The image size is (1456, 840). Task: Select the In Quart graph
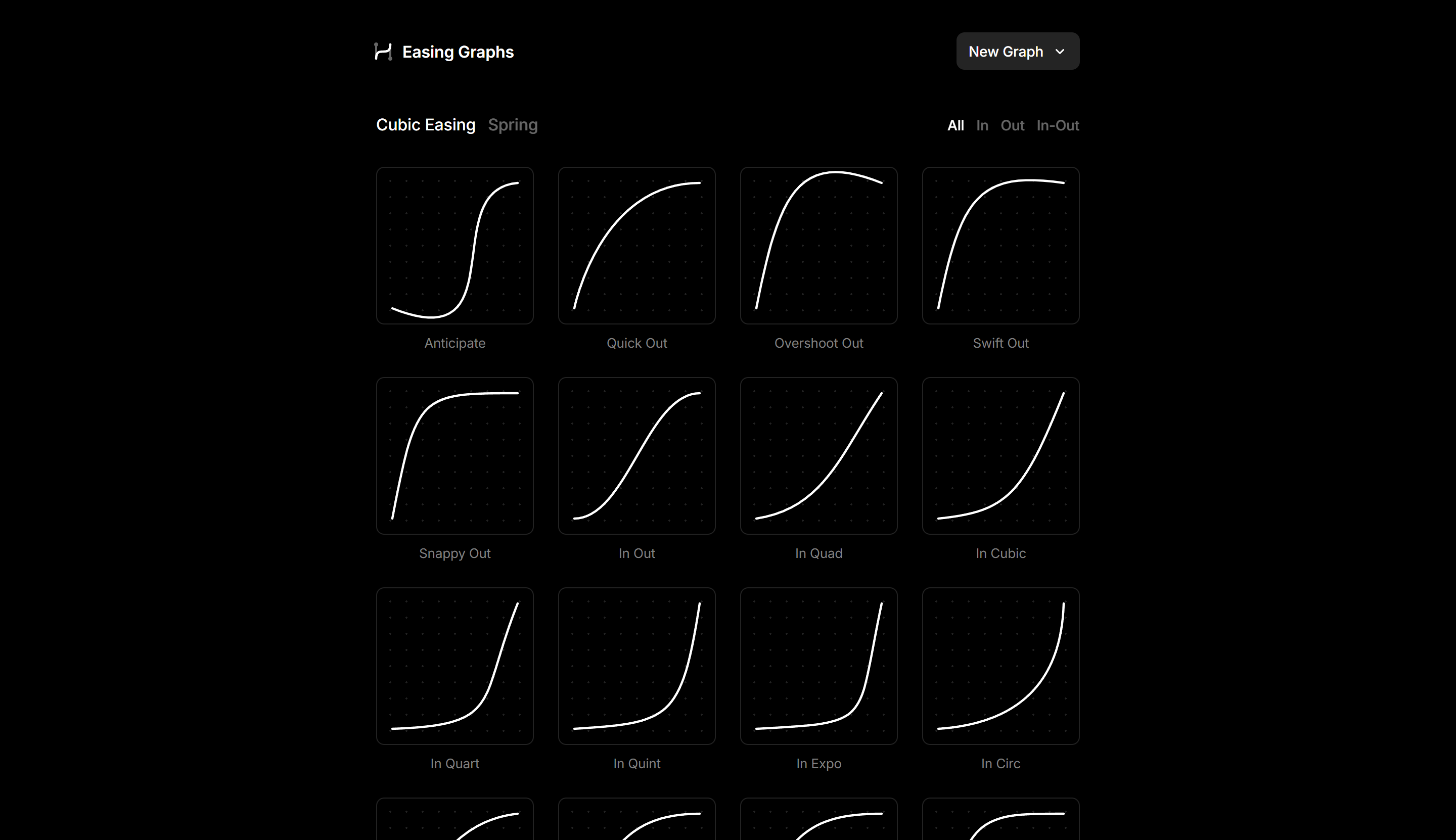click(x=455, y=666)
